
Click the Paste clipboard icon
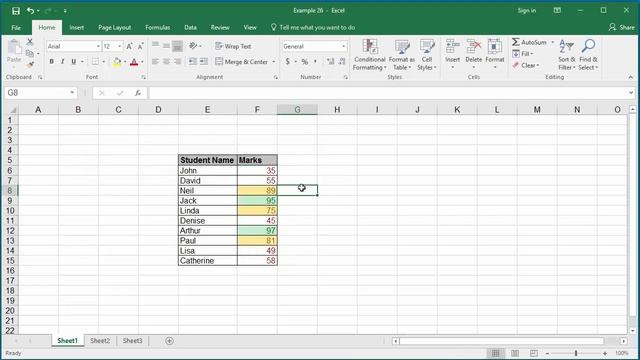tap(14, 47)
